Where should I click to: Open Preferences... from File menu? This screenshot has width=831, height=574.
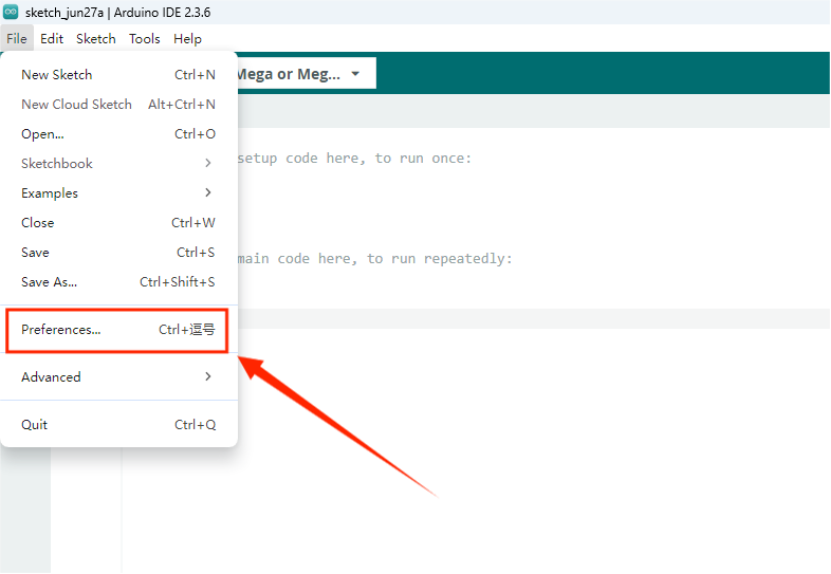pyautogui.click(x=61, y=330)
